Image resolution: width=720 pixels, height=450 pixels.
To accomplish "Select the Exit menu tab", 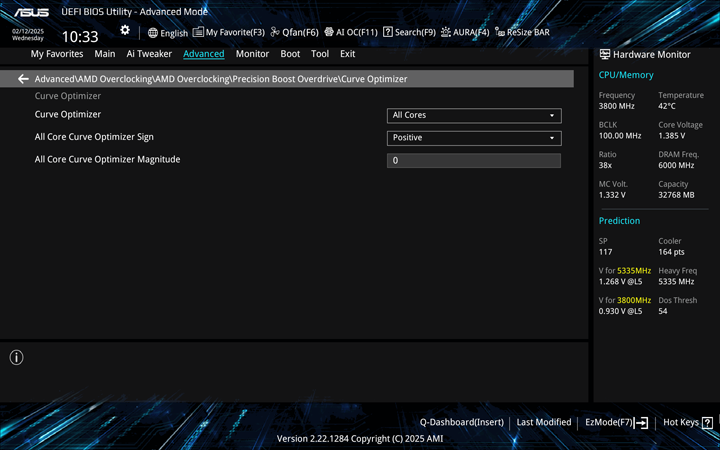I will (x=347, y=54).
